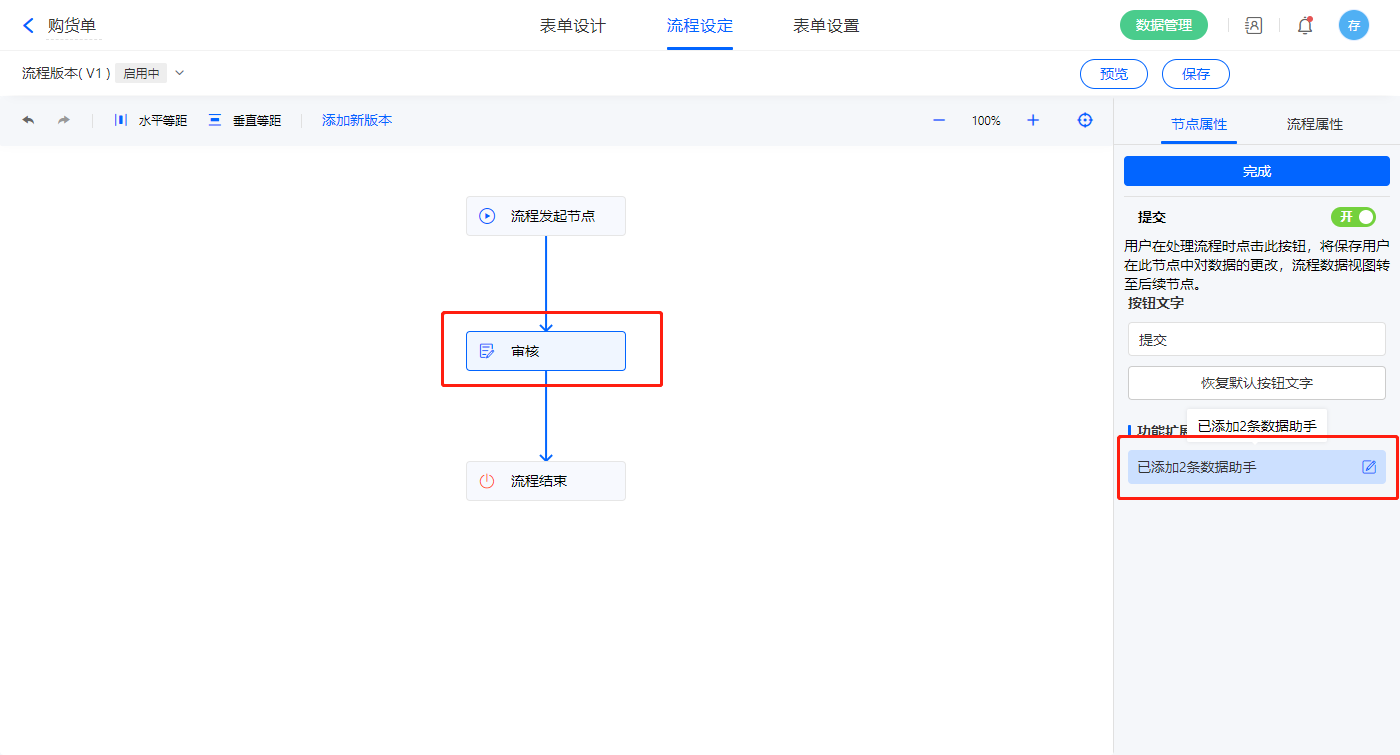1400x755 pixels.
Task: Apply 垂直等距 vertical spacing
Action: [245, 120]
